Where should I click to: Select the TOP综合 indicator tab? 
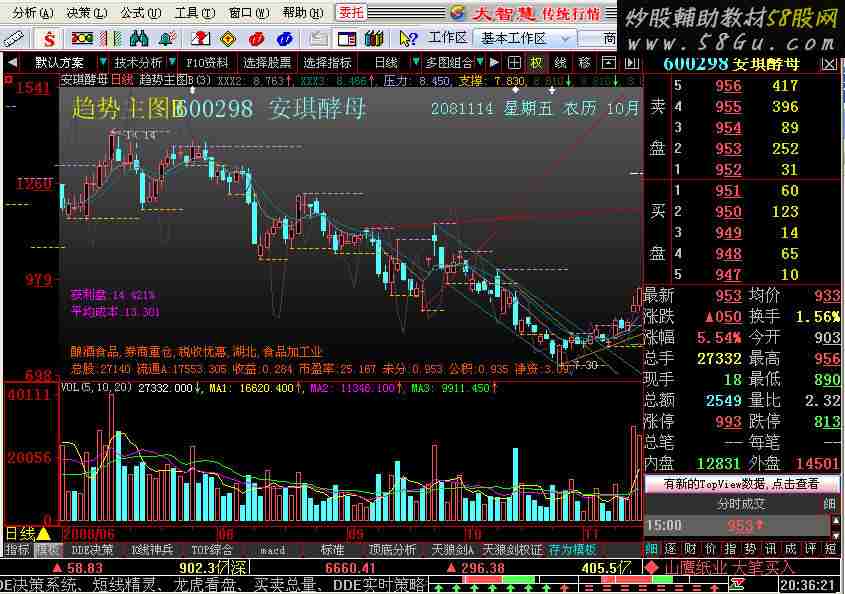point(212,550)
